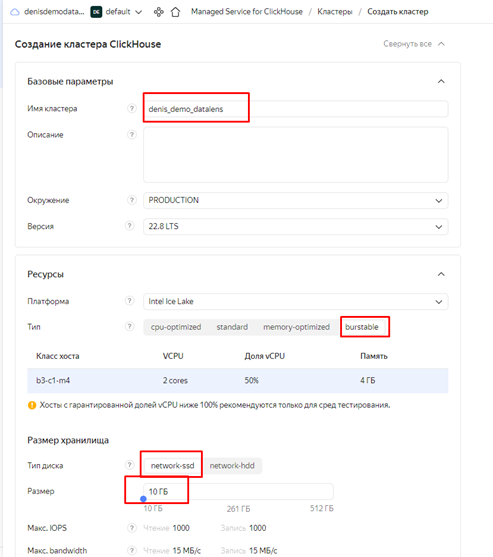493x557 pixels.
Task: Click the Размер 10 ГБ input field
Action: tap(238, 492)
